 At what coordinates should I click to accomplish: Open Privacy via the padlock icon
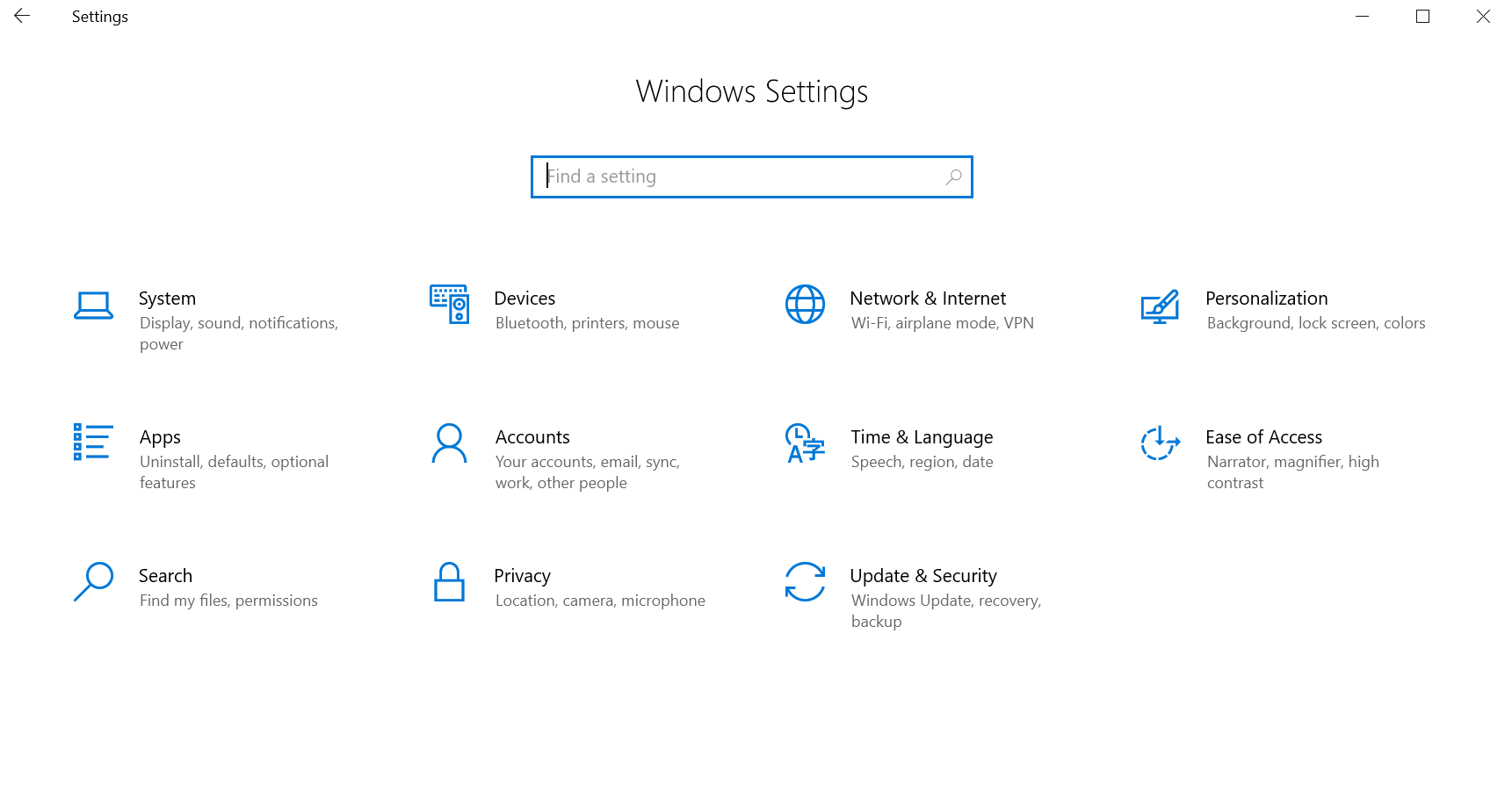pyautogui.click(x=449, y=582)
